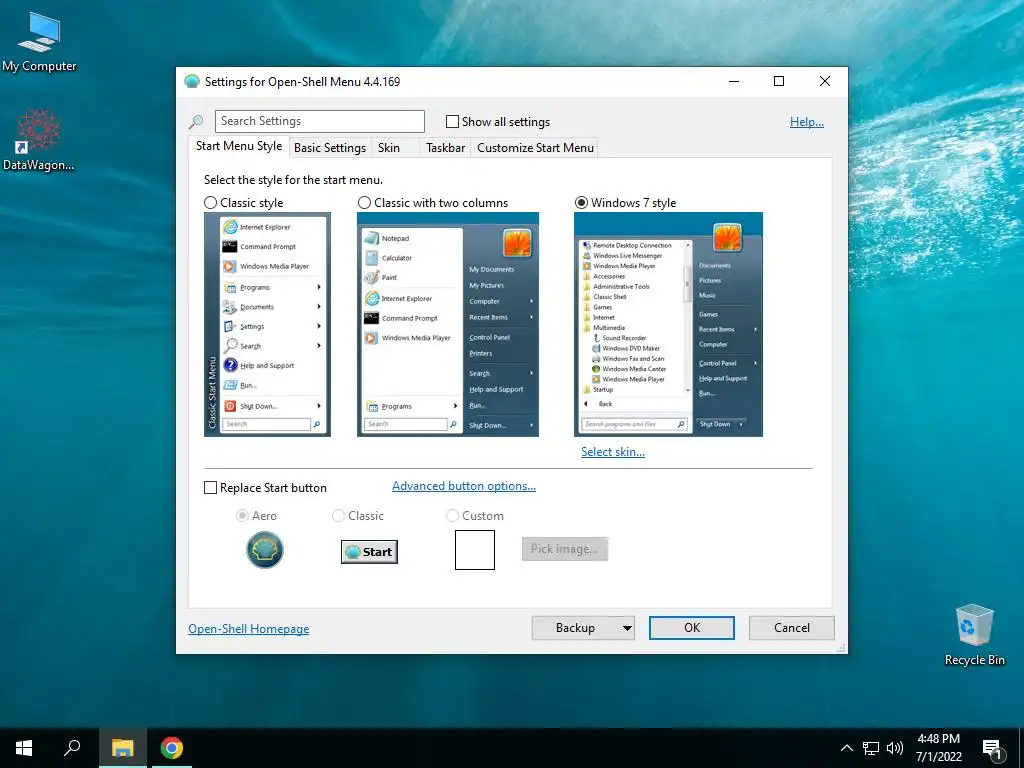
Task: Switch to the Basic Settings tab
Action: pos(330,148)
